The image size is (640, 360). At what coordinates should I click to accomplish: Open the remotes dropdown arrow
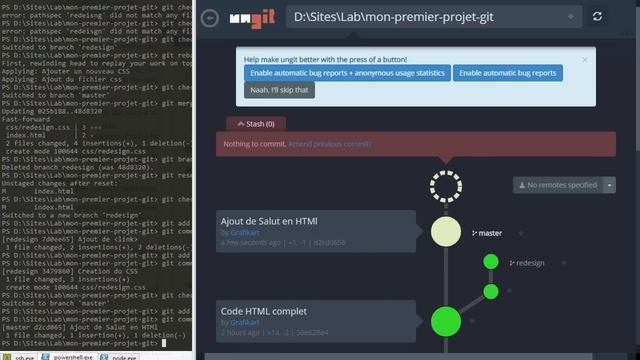point(609,185)
